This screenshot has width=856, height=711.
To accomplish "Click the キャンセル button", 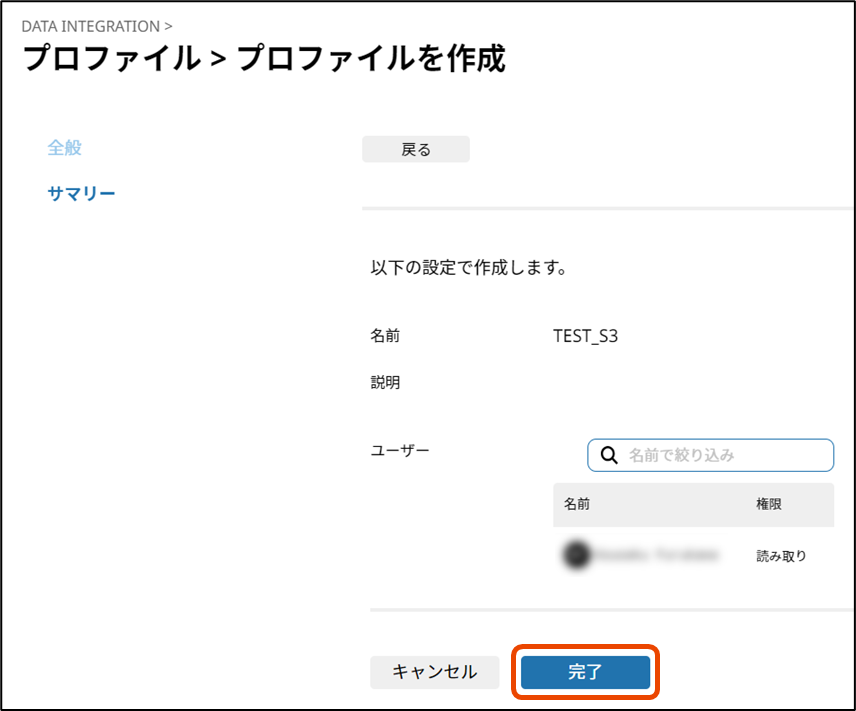I will pyautogui.click(x=435, y=672).
